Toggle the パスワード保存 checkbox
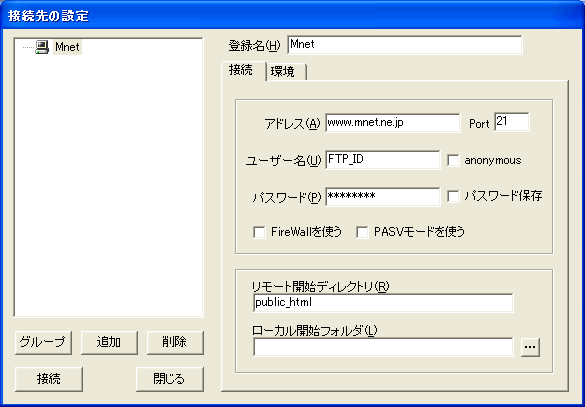This screenshot has height=407, width=585. (453, 196)
